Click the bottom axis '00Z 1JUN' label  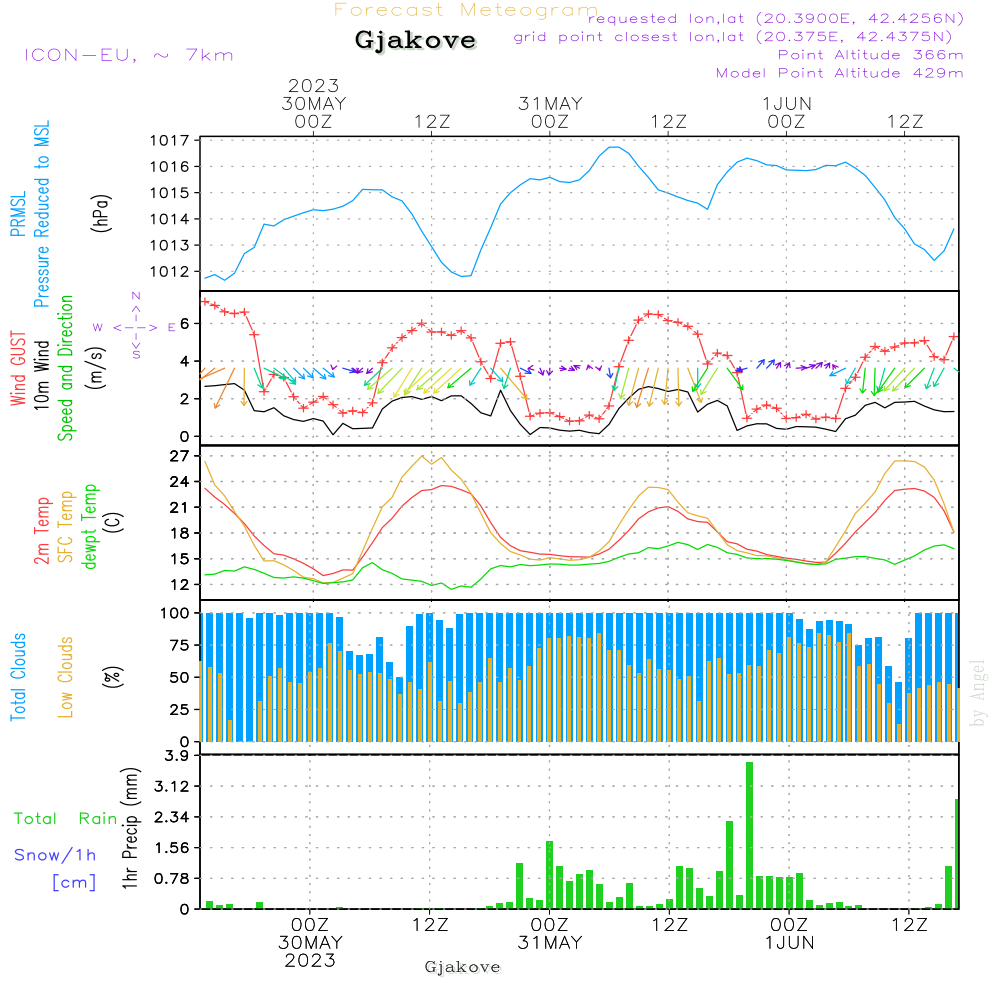click(790, 934)
